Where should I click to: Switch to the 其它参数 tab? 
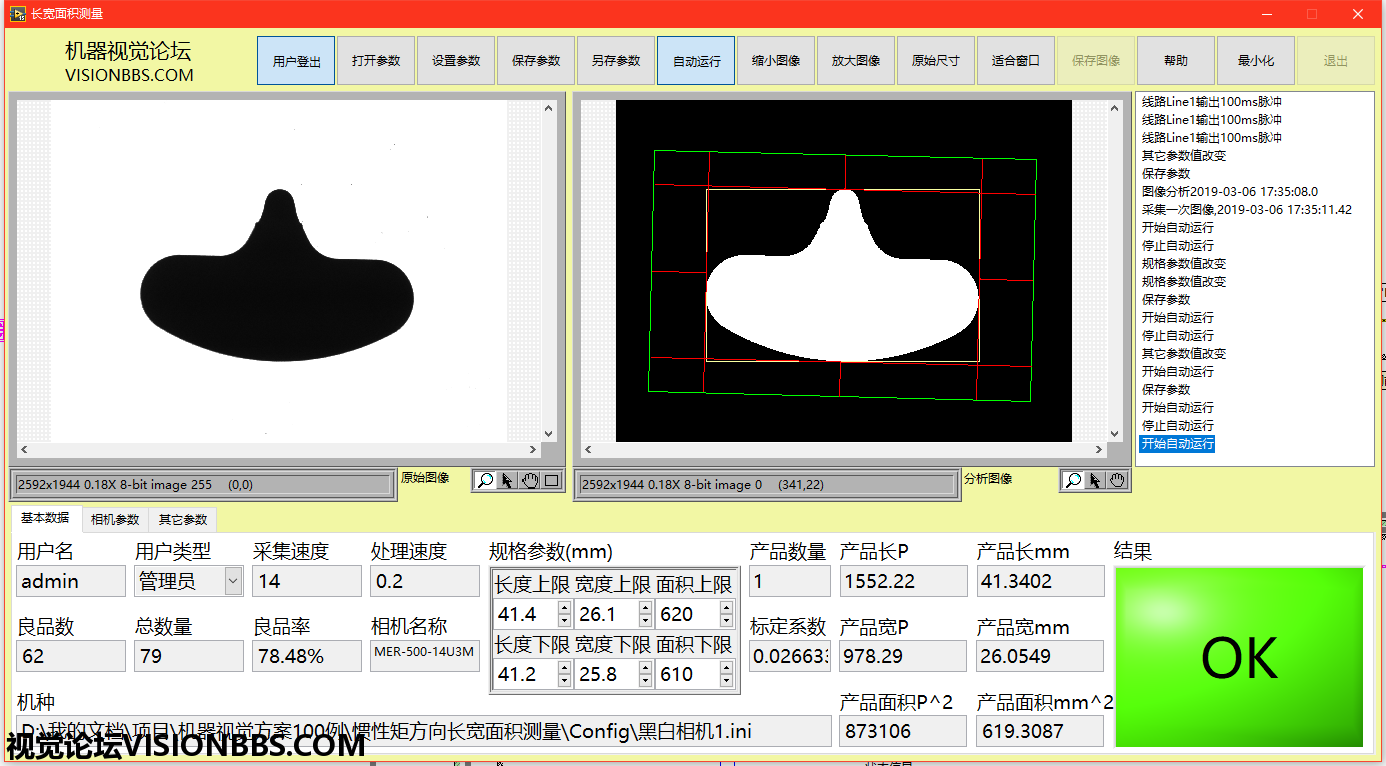pyautogui.click(x=183, y=519)
